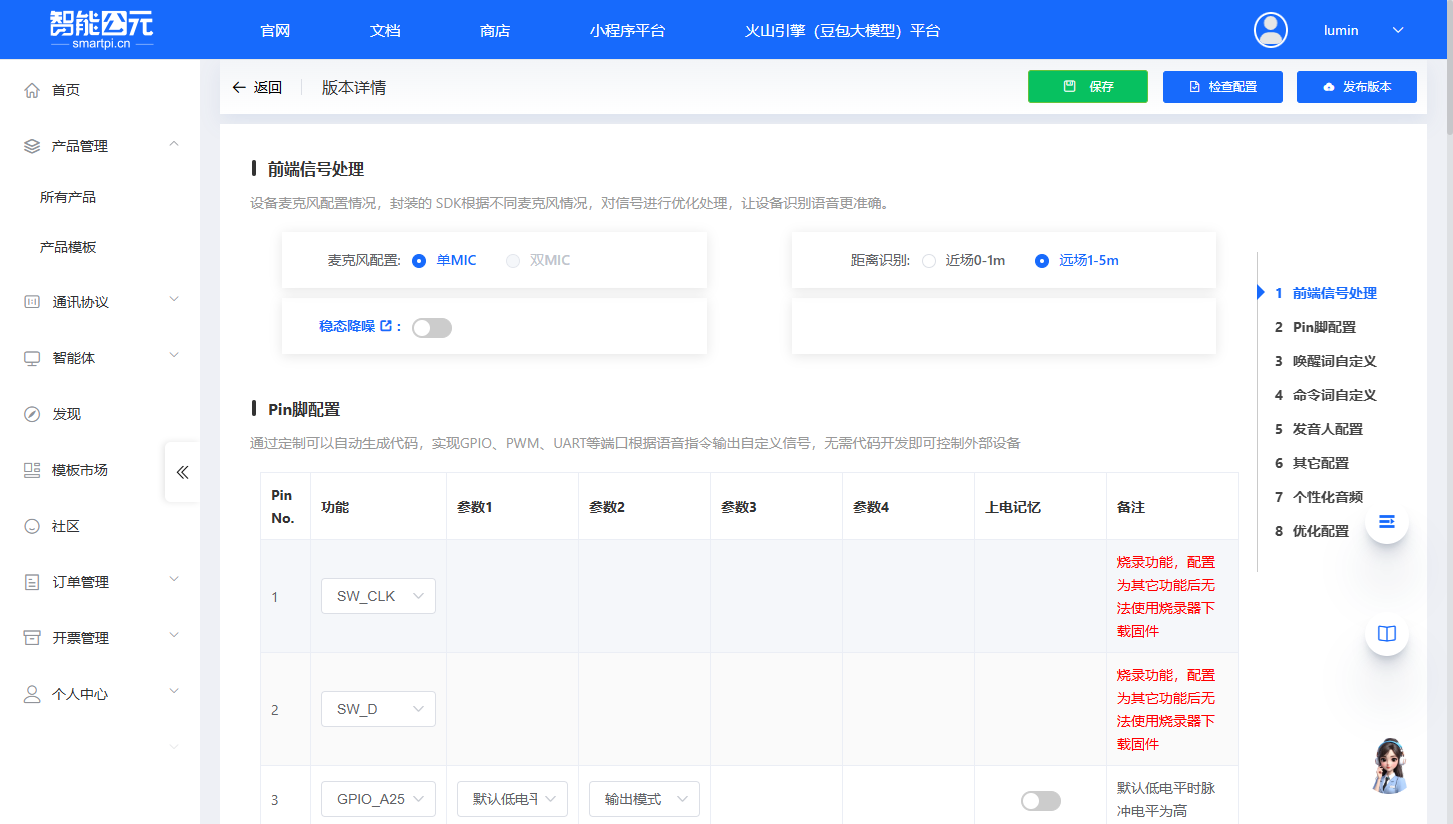
Task: Click the green 保存 save button
Action: (1087, 87)
